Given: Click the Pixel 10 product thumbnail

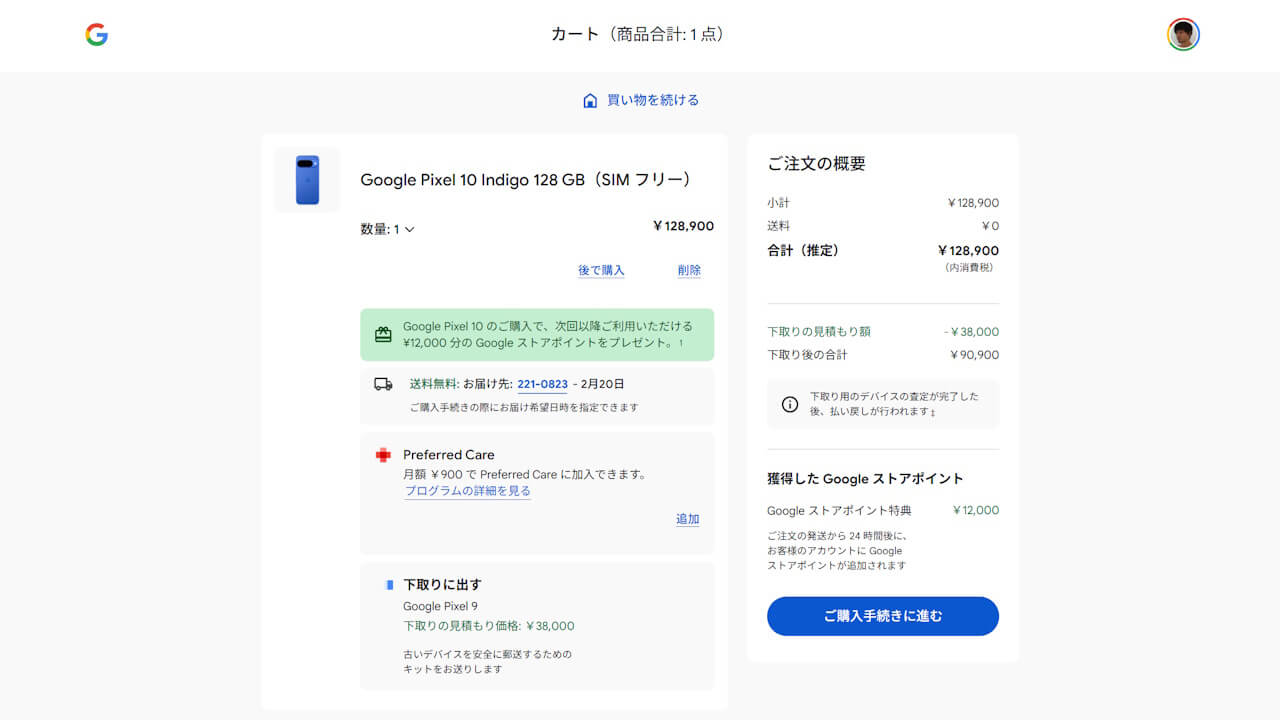Looking at the screenshot, I should point(307,180).
